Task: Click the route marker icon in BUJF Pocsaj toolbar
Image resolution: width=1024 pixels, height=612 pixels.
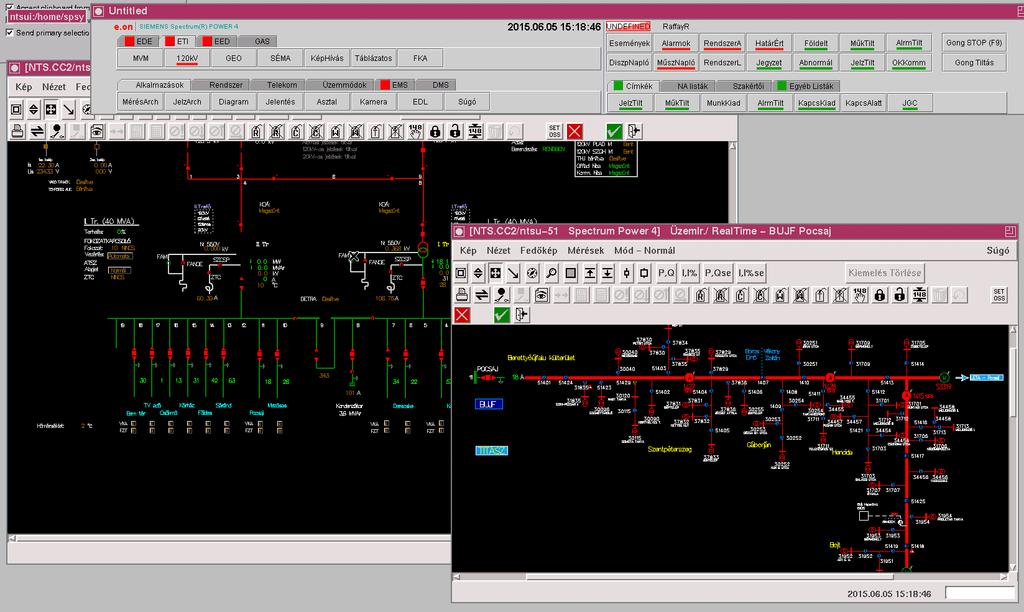Action: (x=501, y=295)
